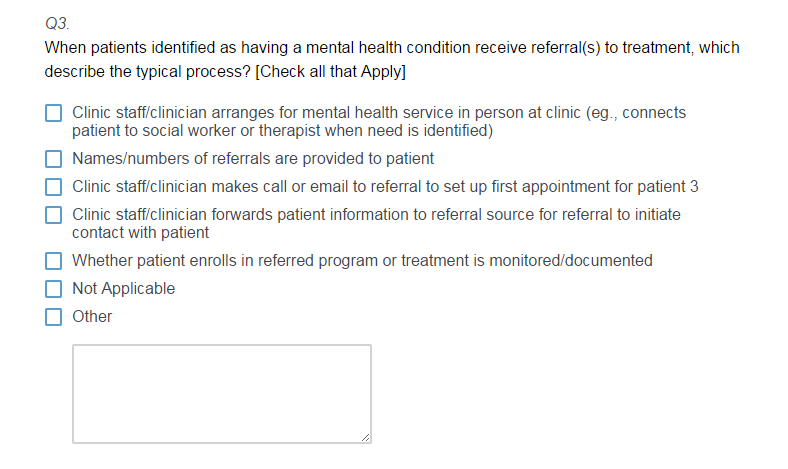Click the Q3 question number heading
Image resolution: width=788 pixels, height=469 pixels.
(x=56, y=22)
